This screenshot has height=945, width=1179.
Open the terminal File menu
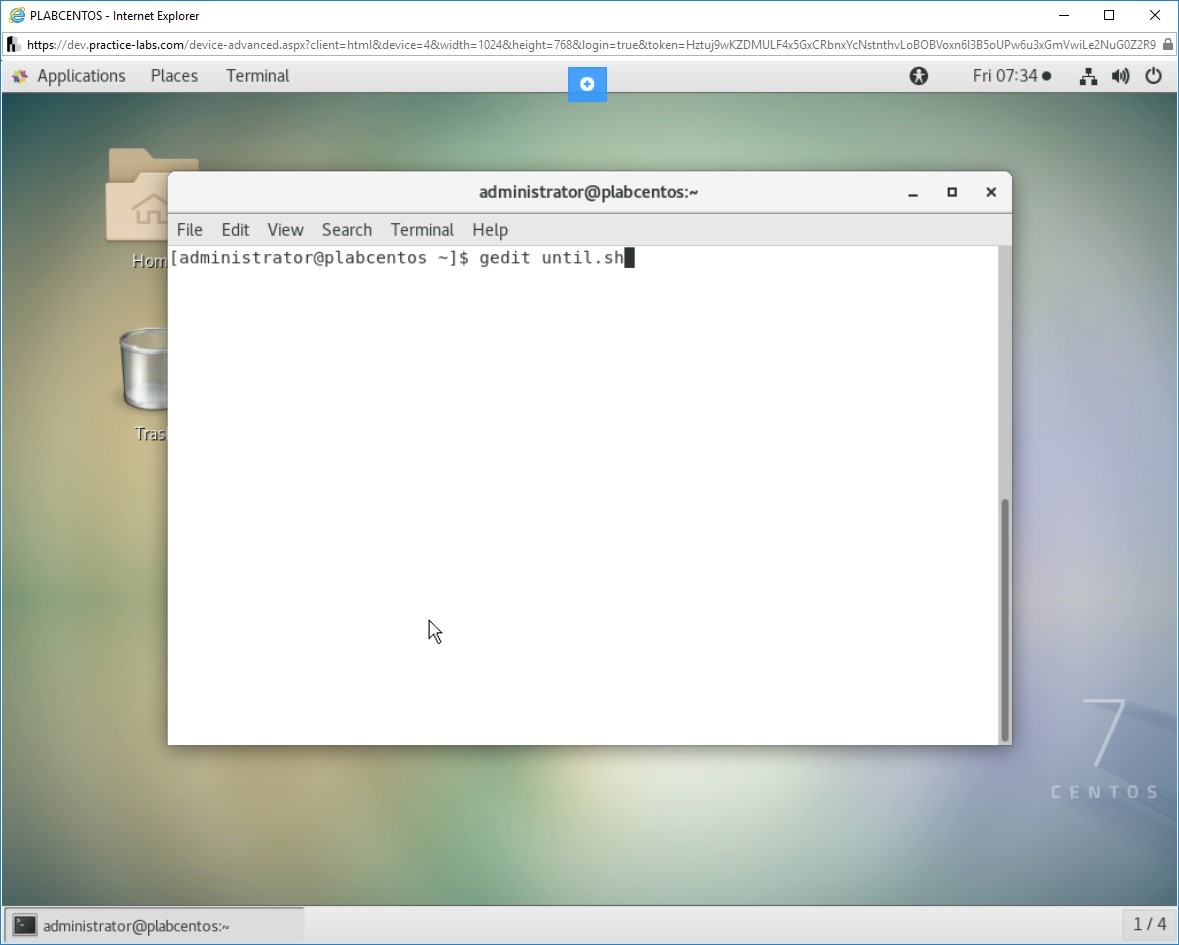(x=189, y=230)
